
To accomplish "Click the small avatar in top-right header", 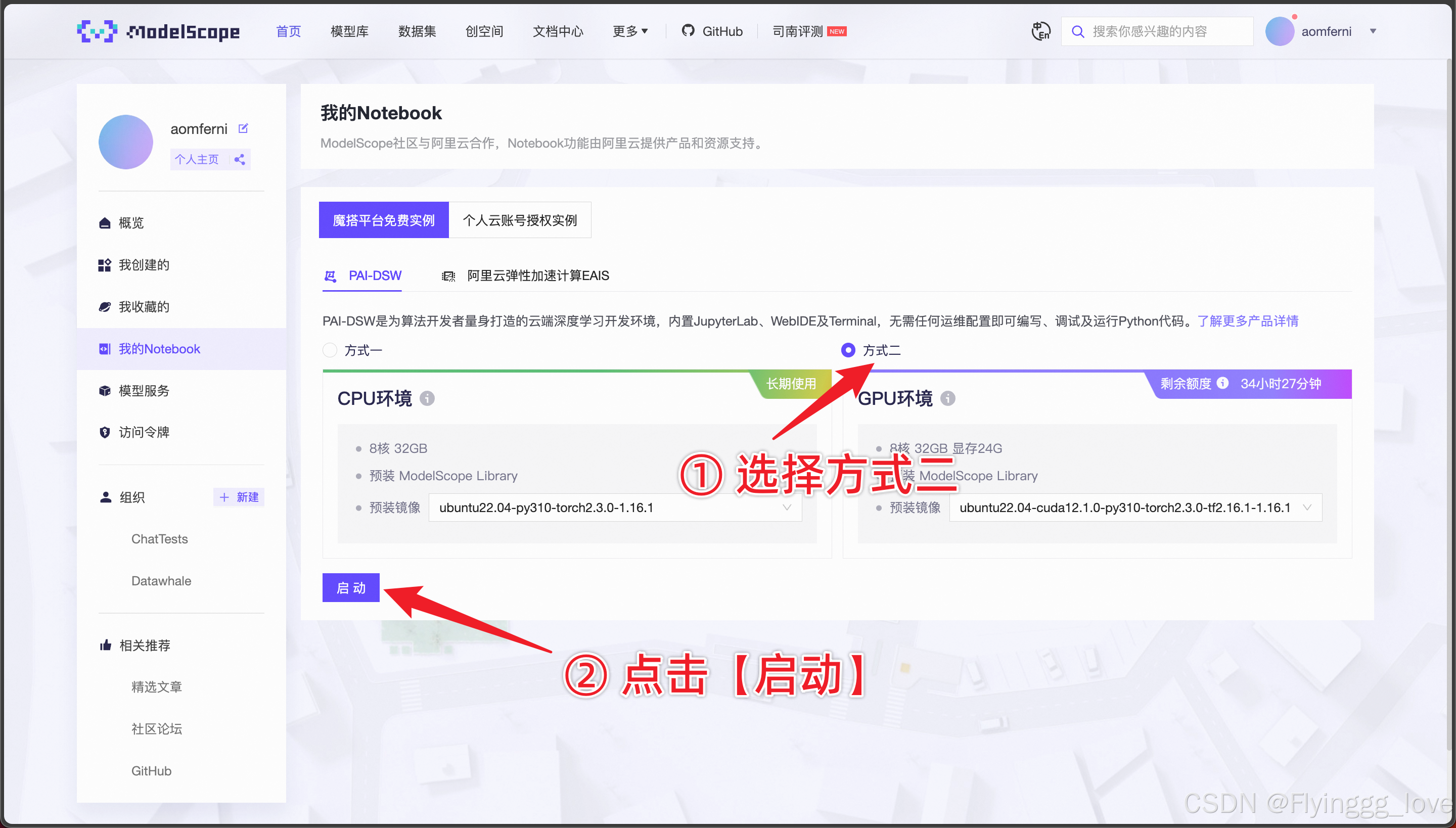I will click(x=1280, y=31).
